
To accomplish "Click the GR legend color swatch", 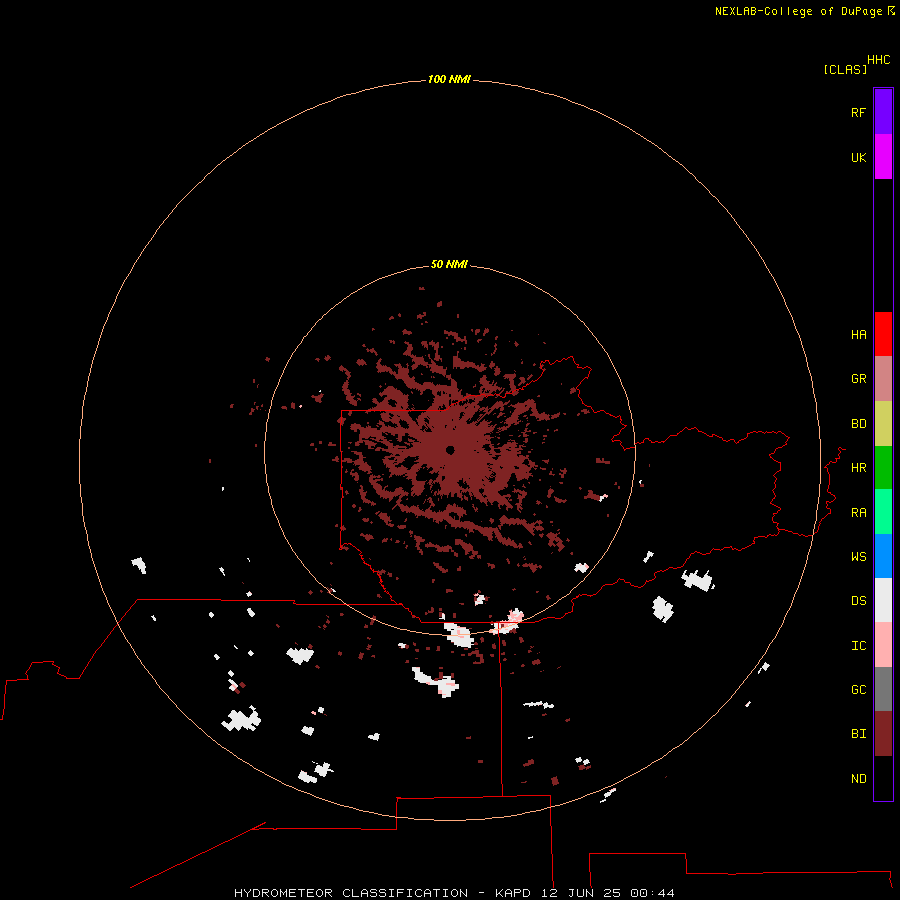I will click(x=883, y=379).
